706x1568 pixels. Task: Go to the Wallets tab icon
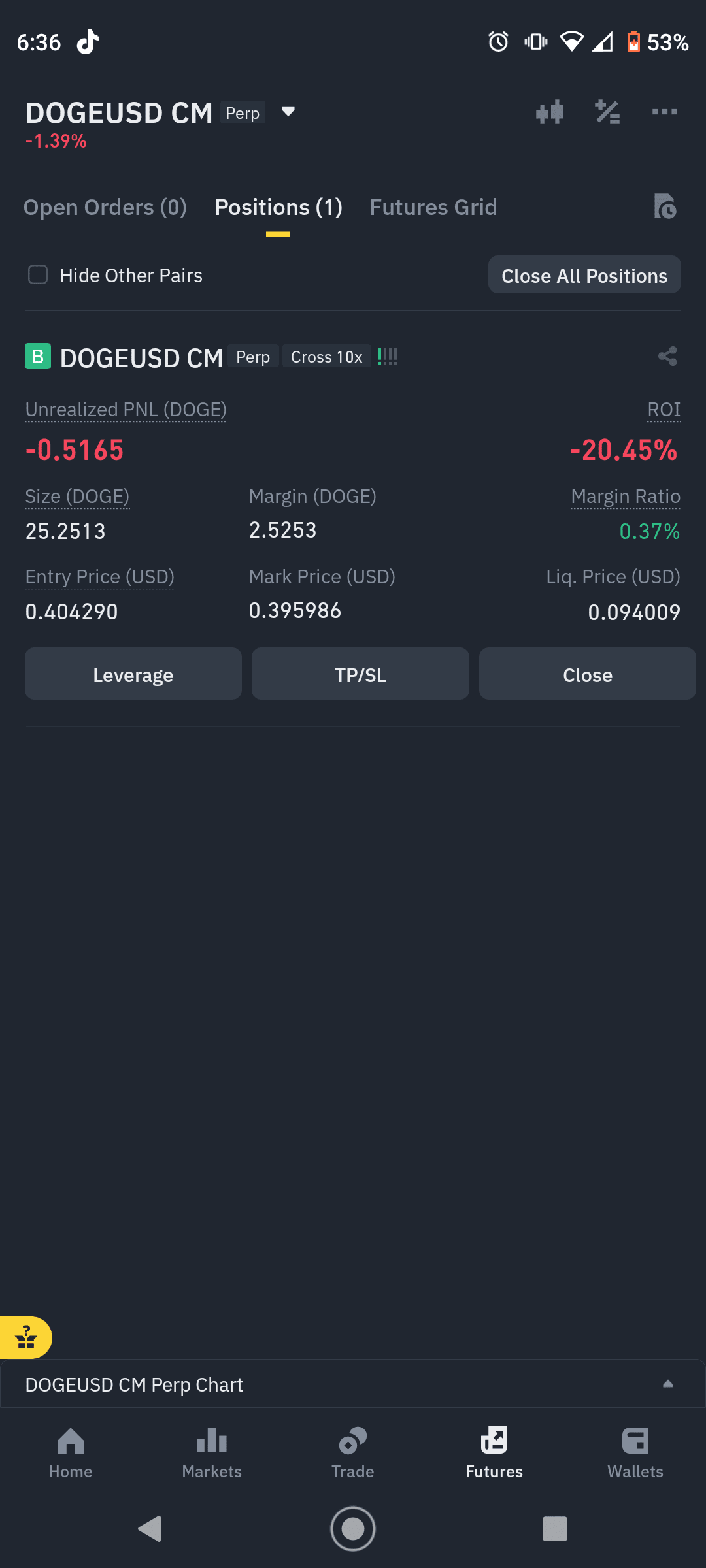tap(635, 1453)
